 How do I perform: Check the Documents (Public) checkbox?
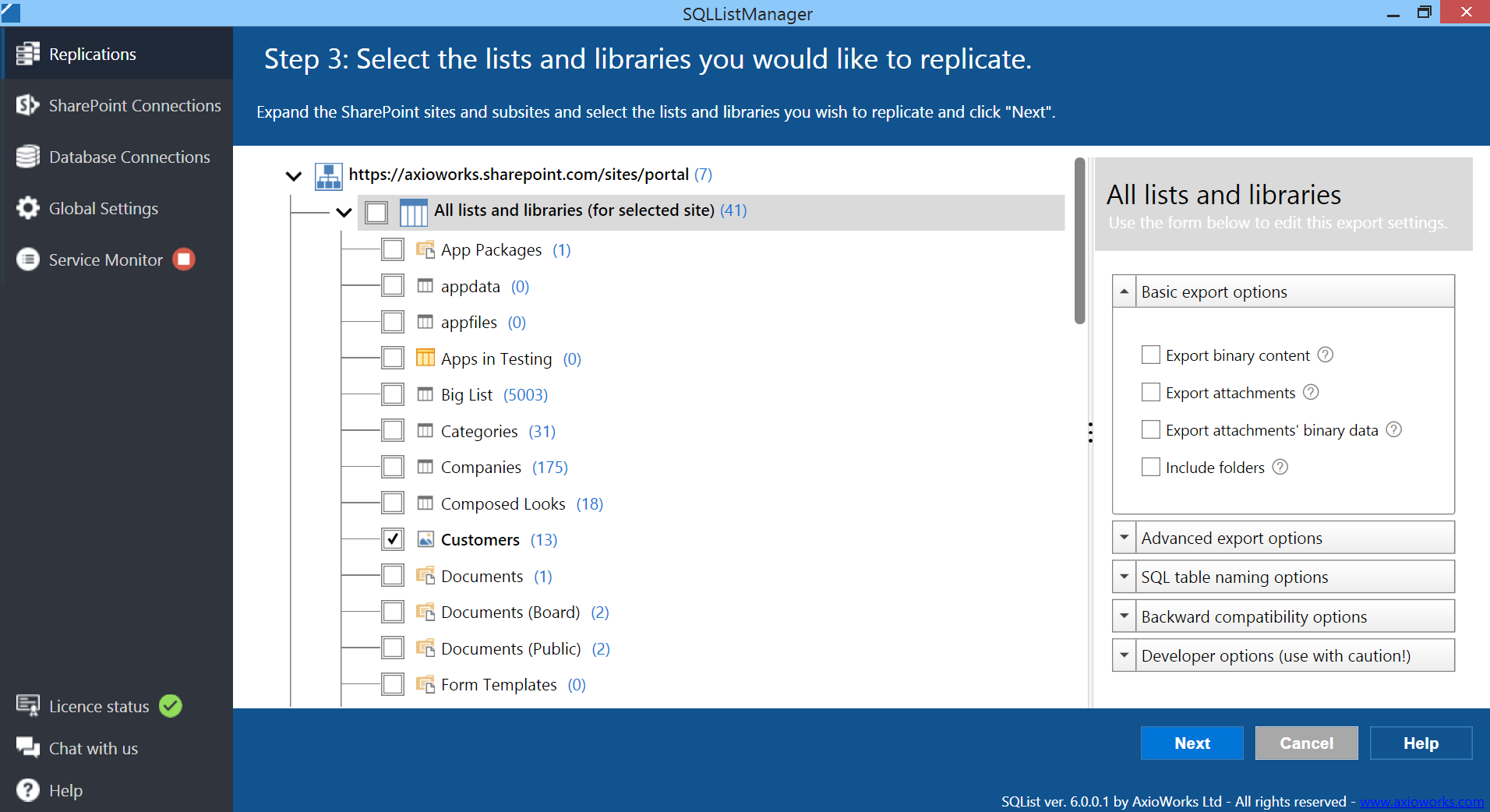[393, 648]
